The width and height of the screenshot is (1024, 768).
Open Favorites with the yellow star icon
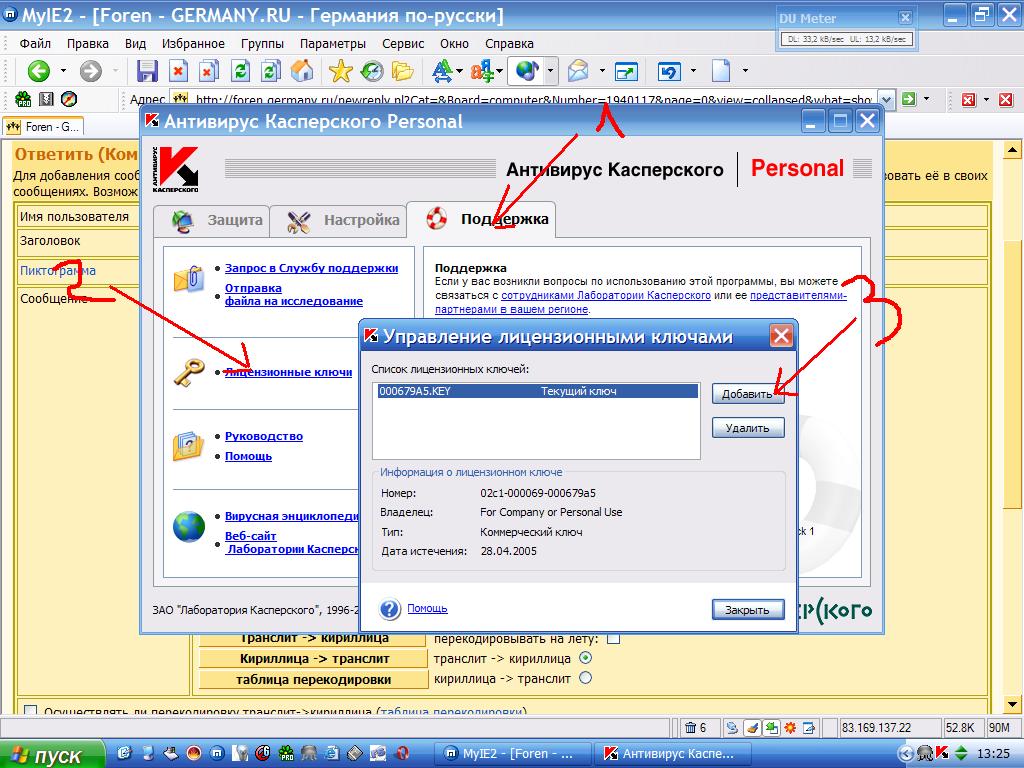click(x=340, y=71)
